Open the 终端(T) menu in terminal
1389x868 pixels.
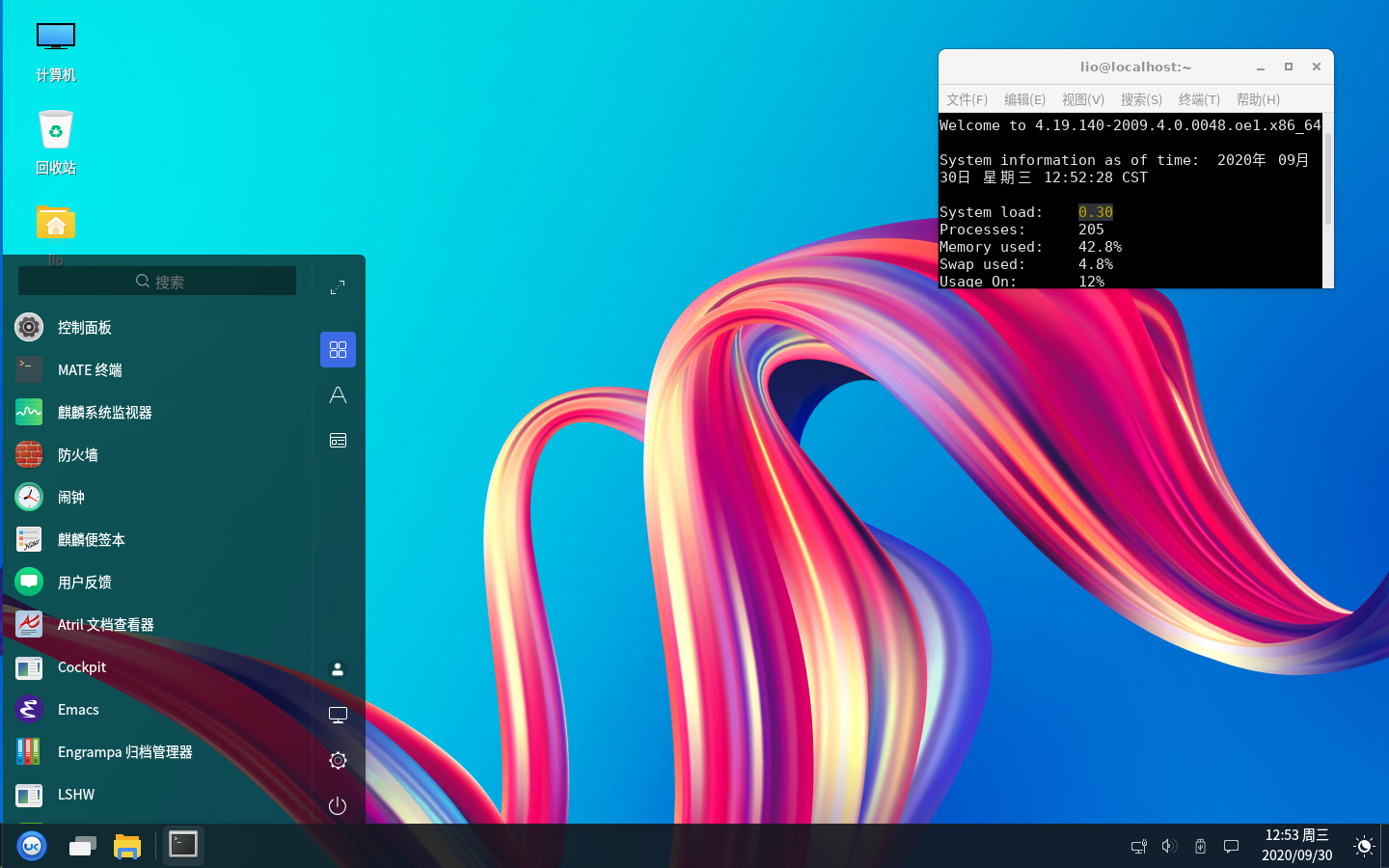coord(1199,99)
